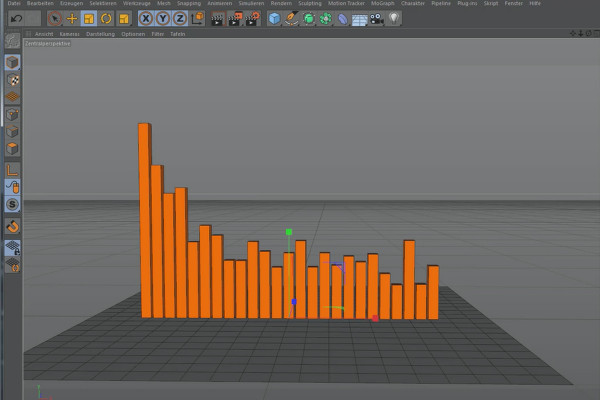
Task: Open the Fenster menu
Action: click(x=514, y=3)
